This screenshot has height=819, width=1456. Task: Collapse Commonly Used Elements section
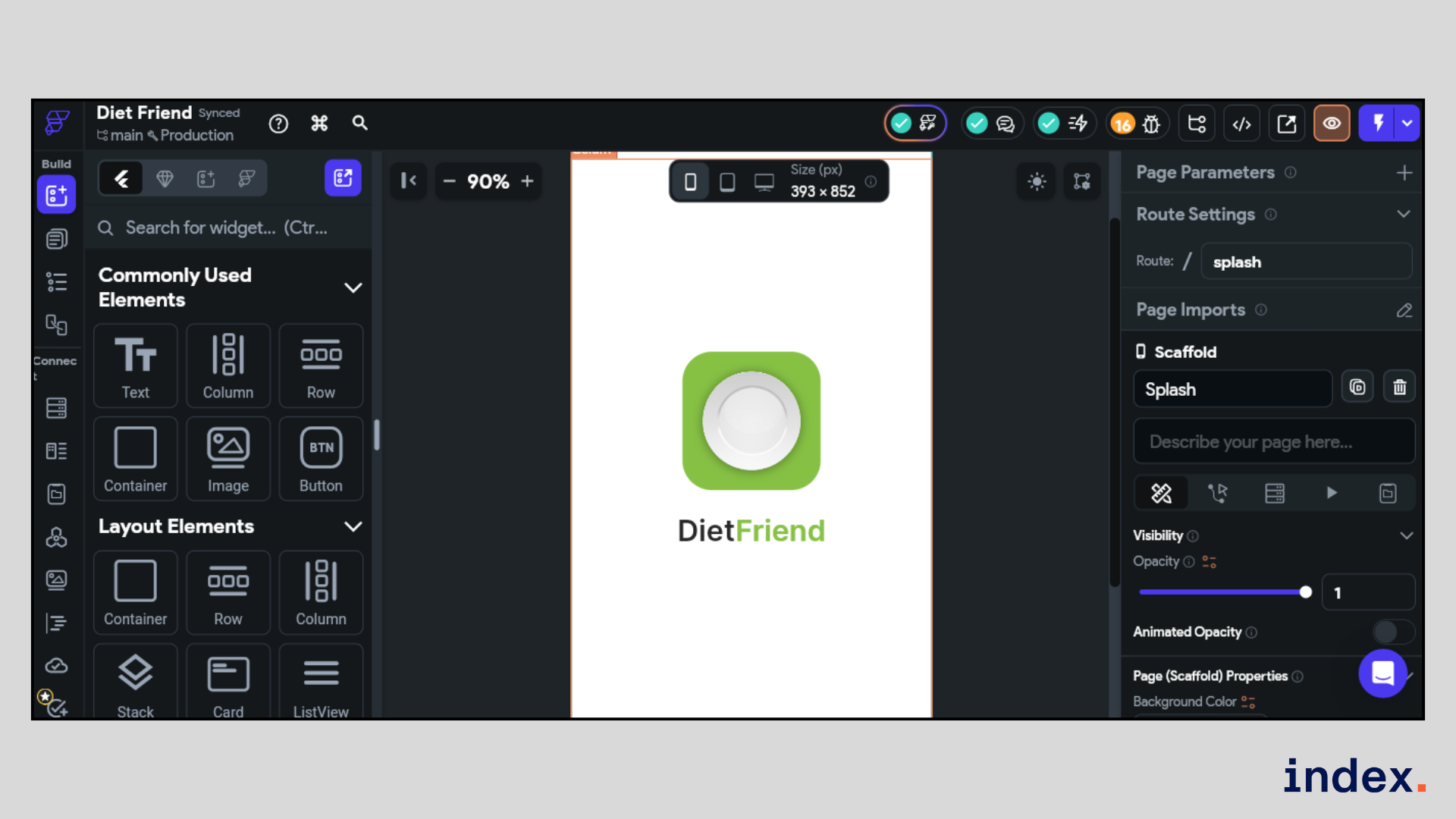pos(353,287)
